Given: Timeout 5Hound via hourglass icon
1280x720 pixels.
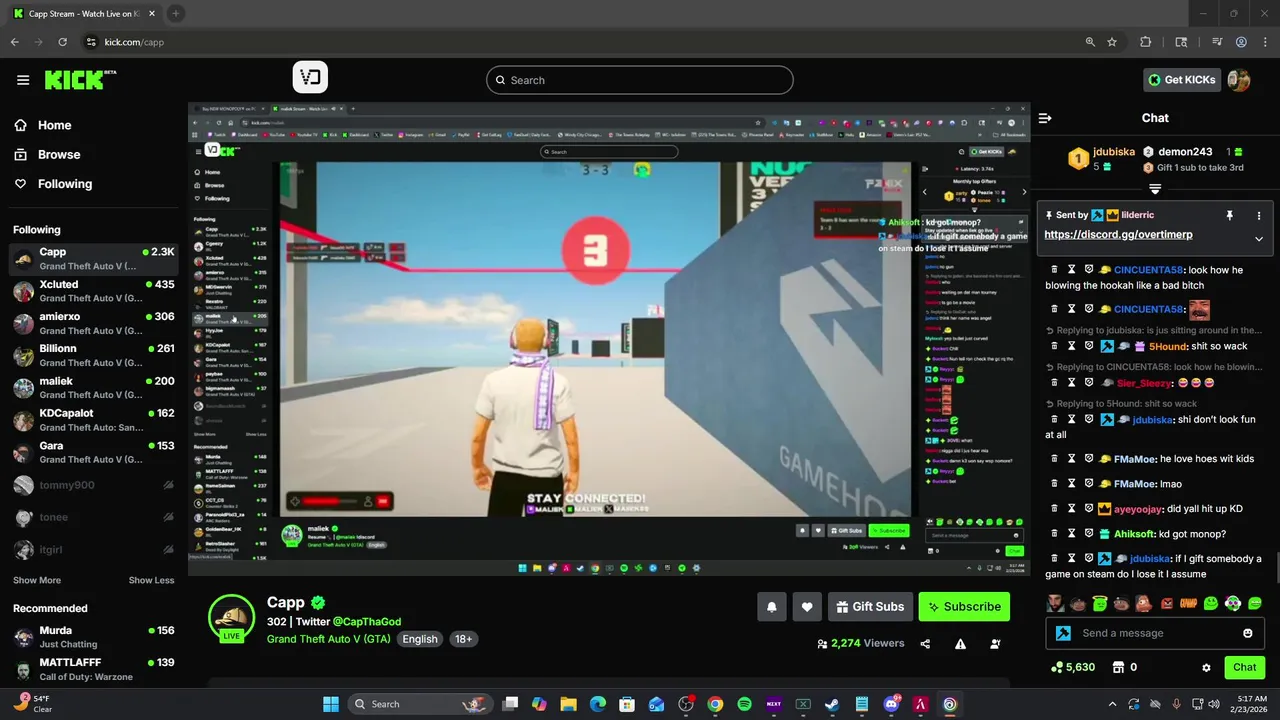Looking at the screenshot, I should point(1072,346).
